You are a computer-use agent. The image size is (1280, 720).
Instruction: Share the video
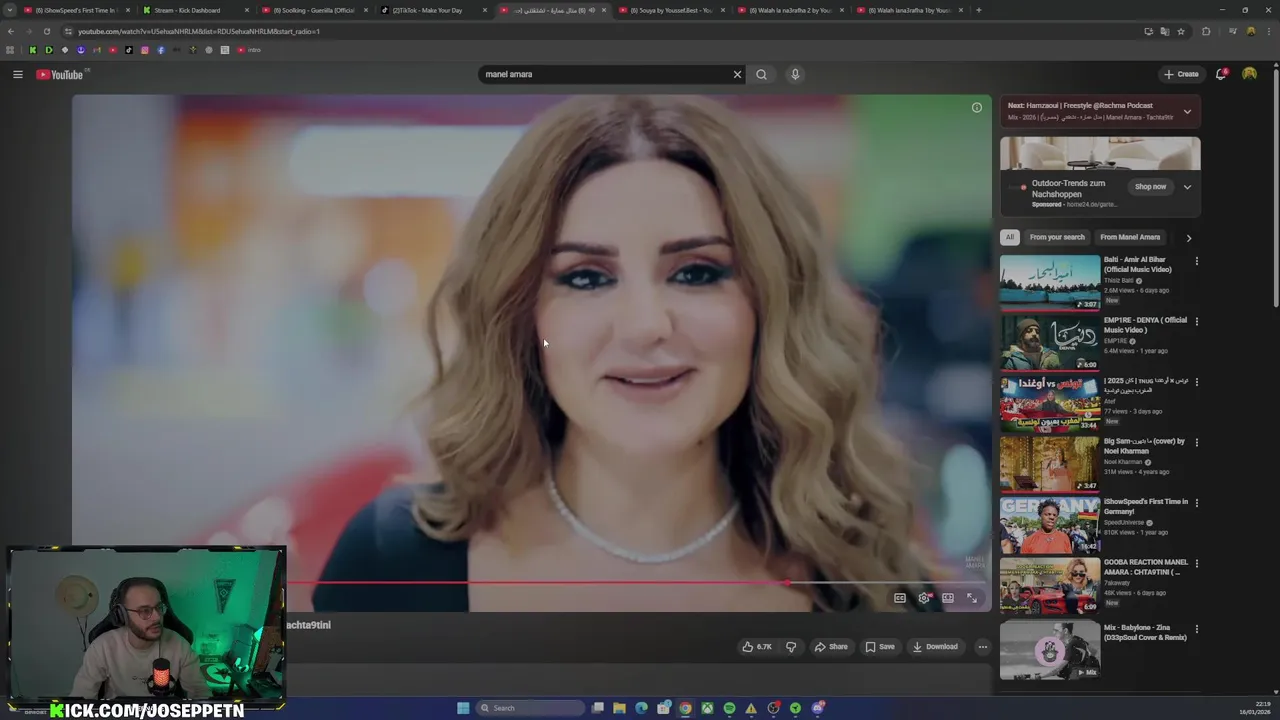(x=831, y=647)
